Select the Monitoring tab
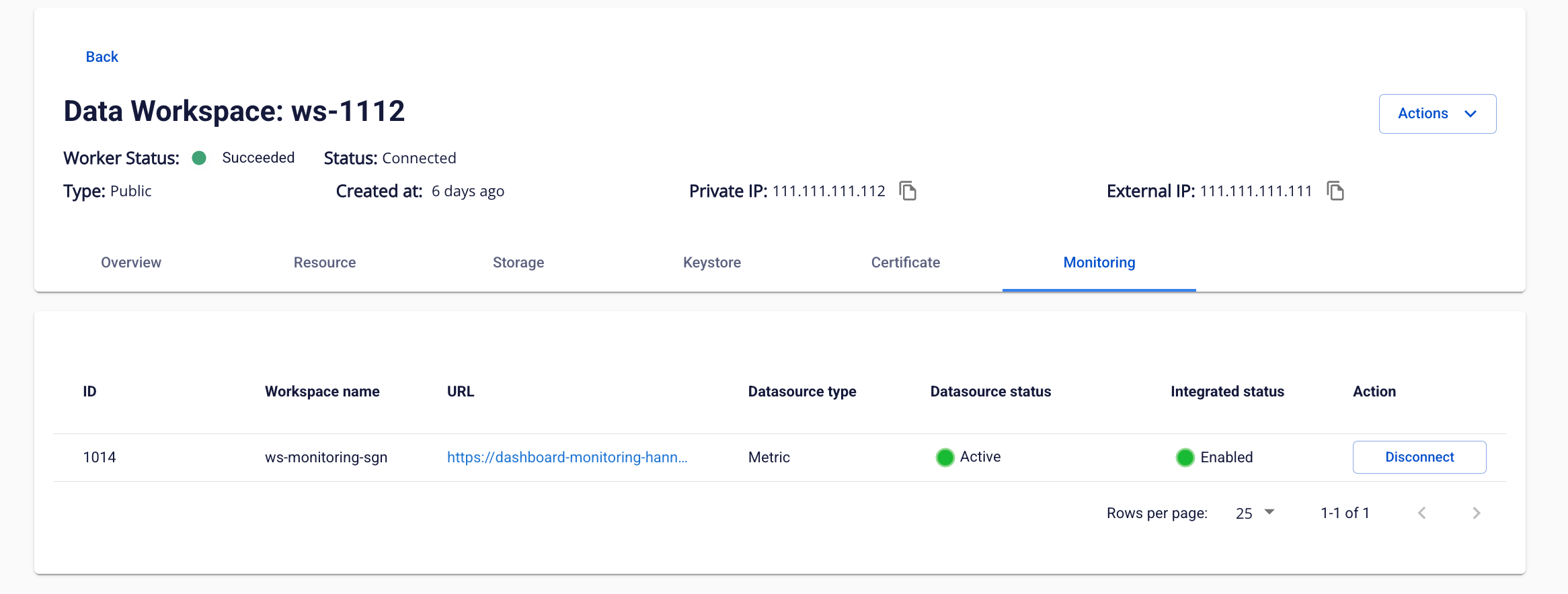1568x594 pixels. click(x=1099, y=263)
